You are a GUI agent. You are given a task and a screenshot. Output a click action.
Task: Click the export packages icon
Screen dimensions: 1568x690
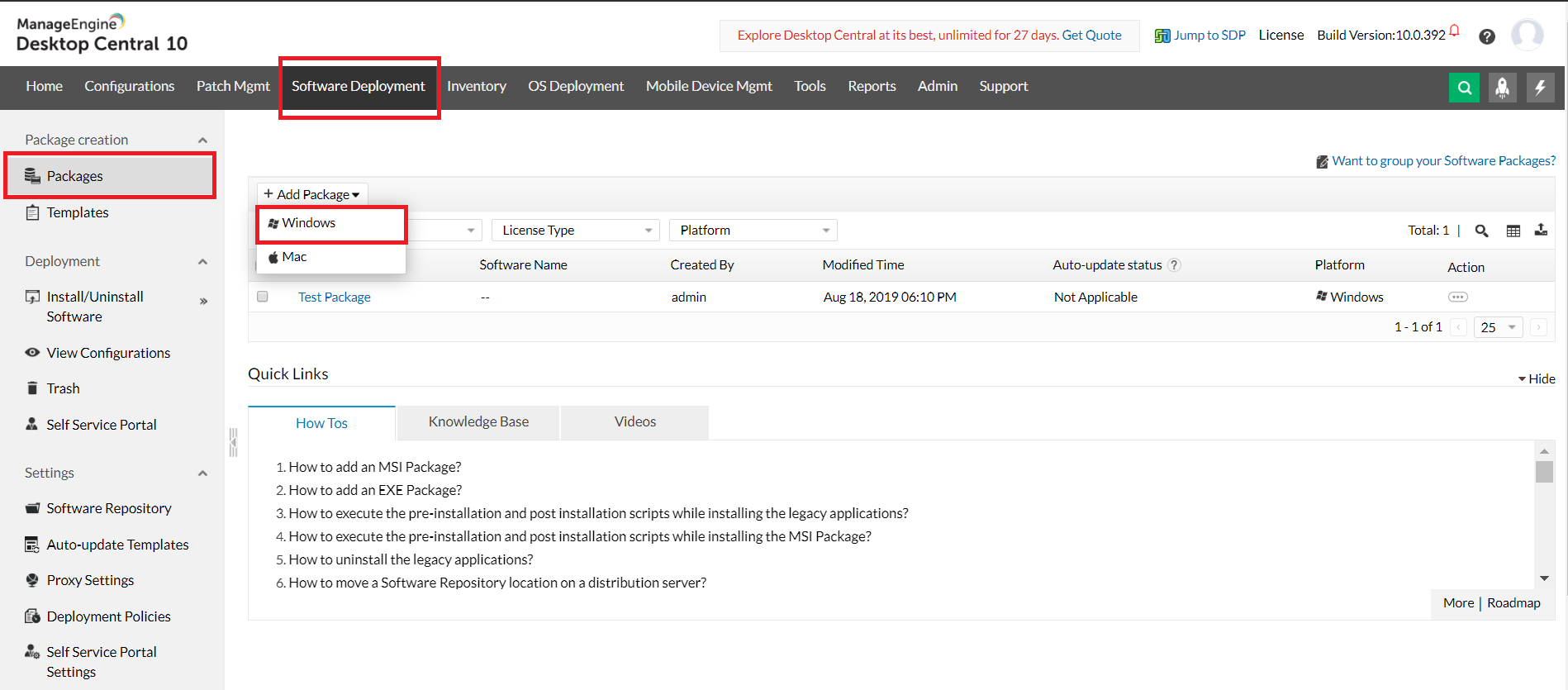click(x=1541, y=231)
